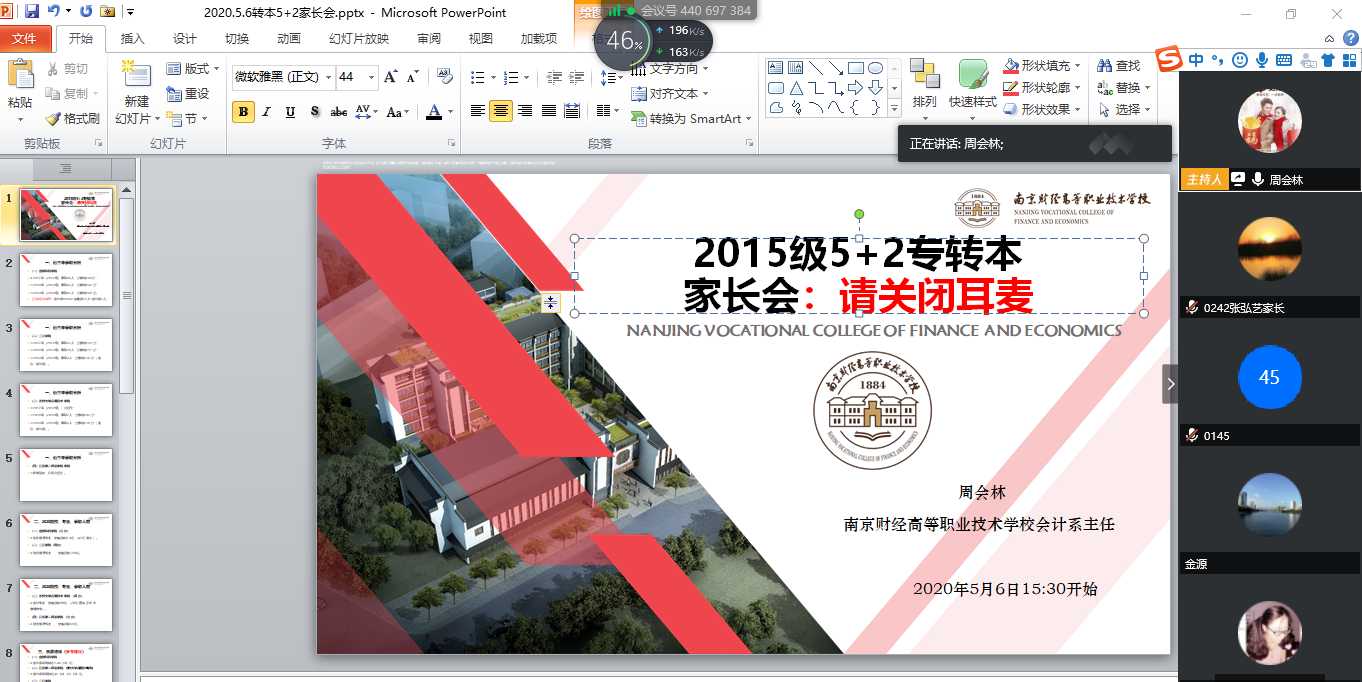The height and width of the screenshot is (682, 1362).
Task: Toggle center text alignment
Action: coord(501,111)
